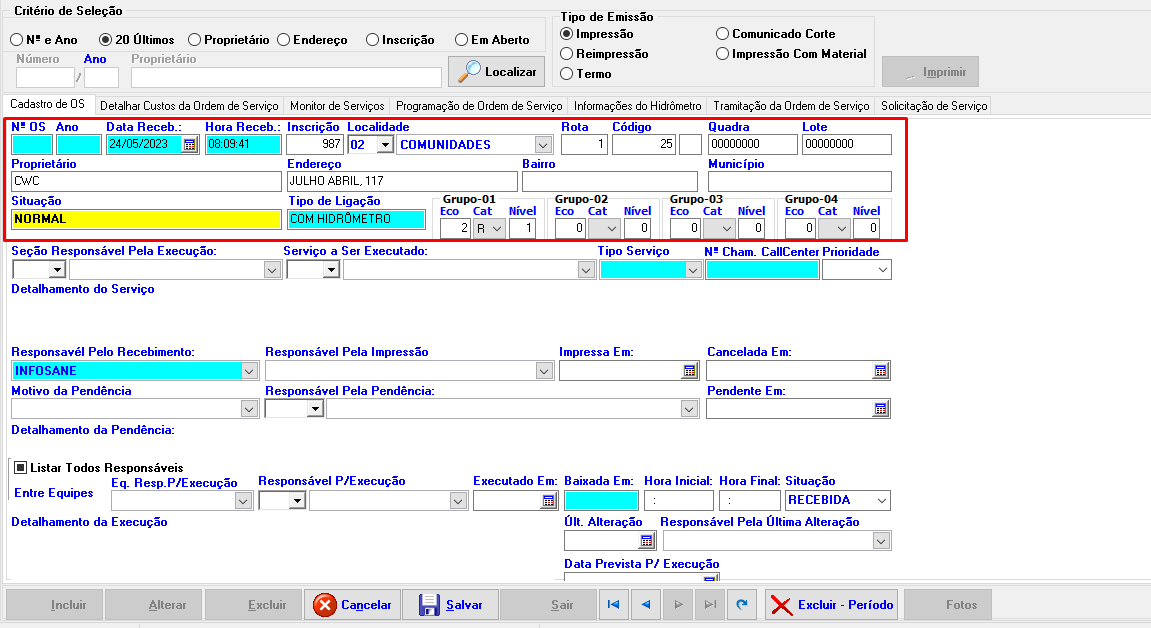Expand the Situação RECEBIDA dropdown
Screen dimensions: 1151x628
tap(880, 501)
